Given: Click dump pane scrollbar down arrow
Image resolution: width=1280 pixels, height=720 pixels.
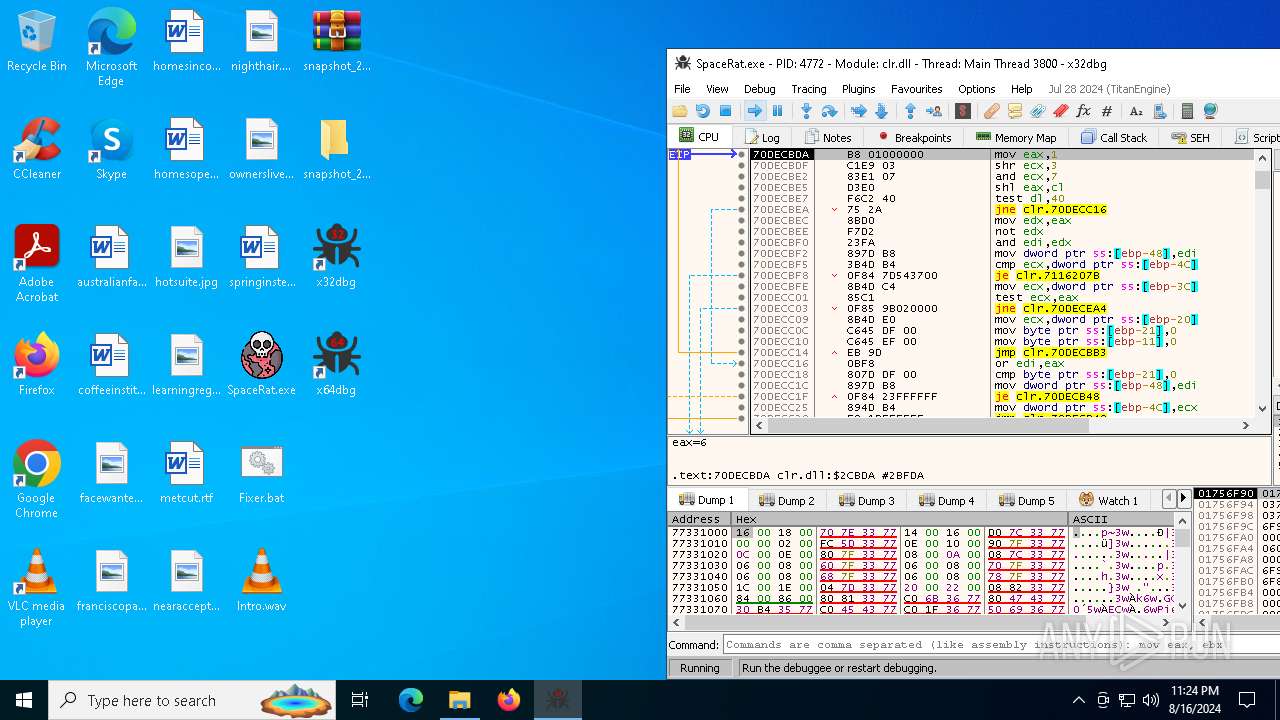Looking at the screenshot, I should [1184, 605].
